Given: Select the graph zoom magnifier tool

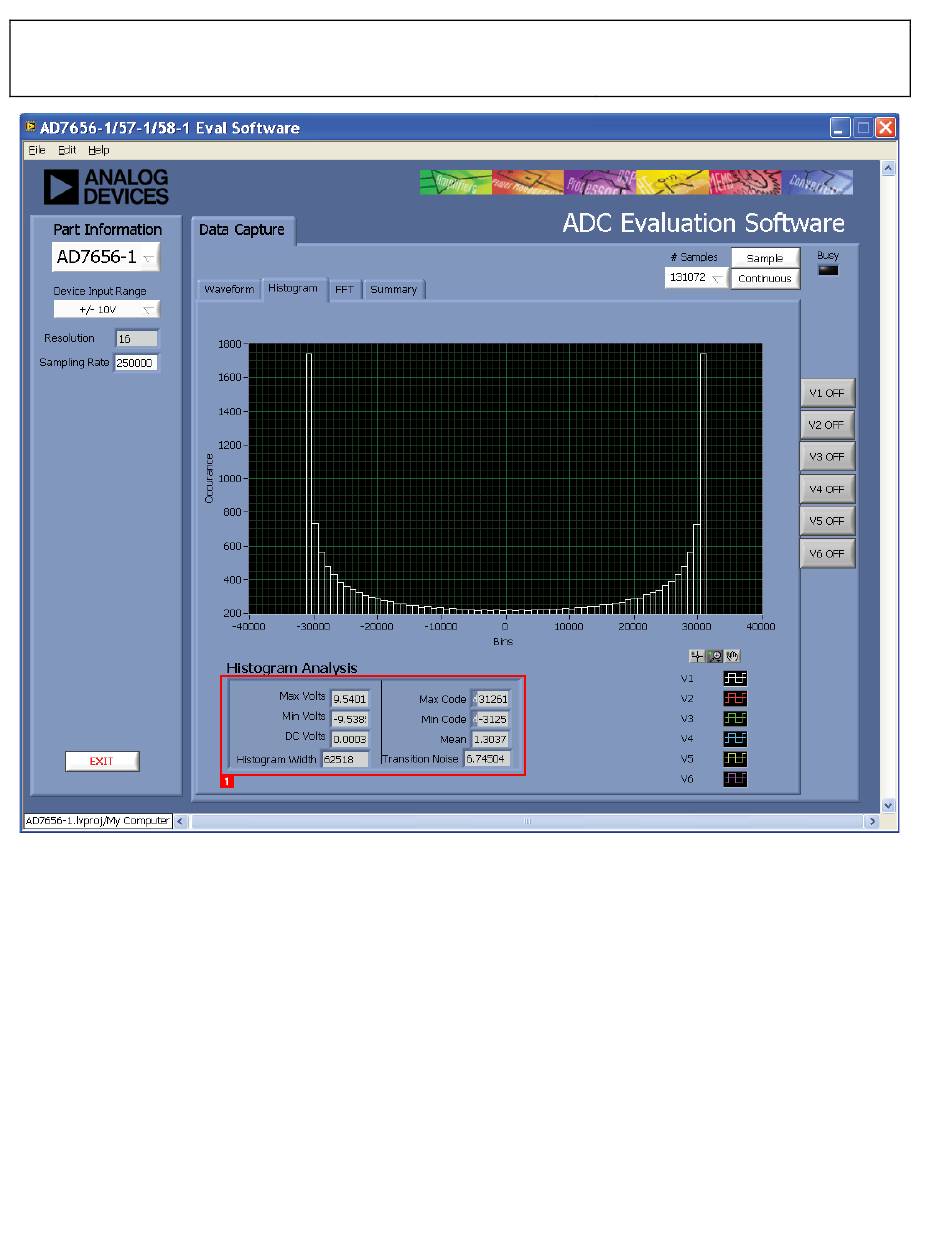Looking at the screenshot, I should [715, 656].
